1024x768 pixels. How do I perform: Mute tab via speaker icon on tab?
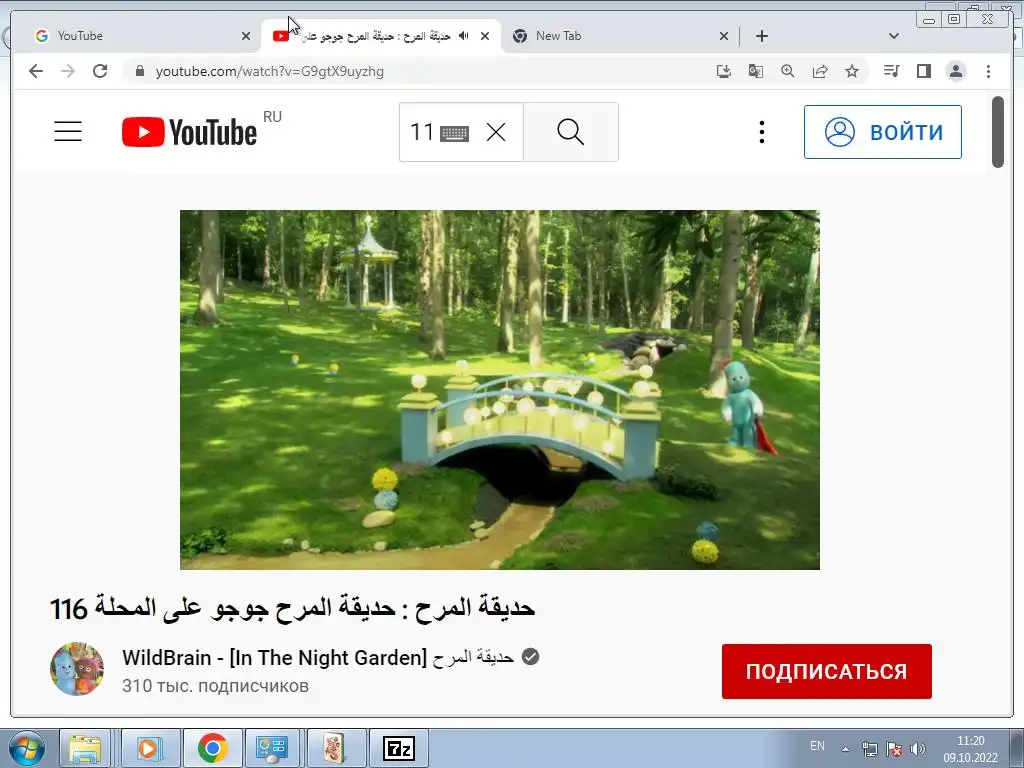pyautogui.click(x=464, y=36)
